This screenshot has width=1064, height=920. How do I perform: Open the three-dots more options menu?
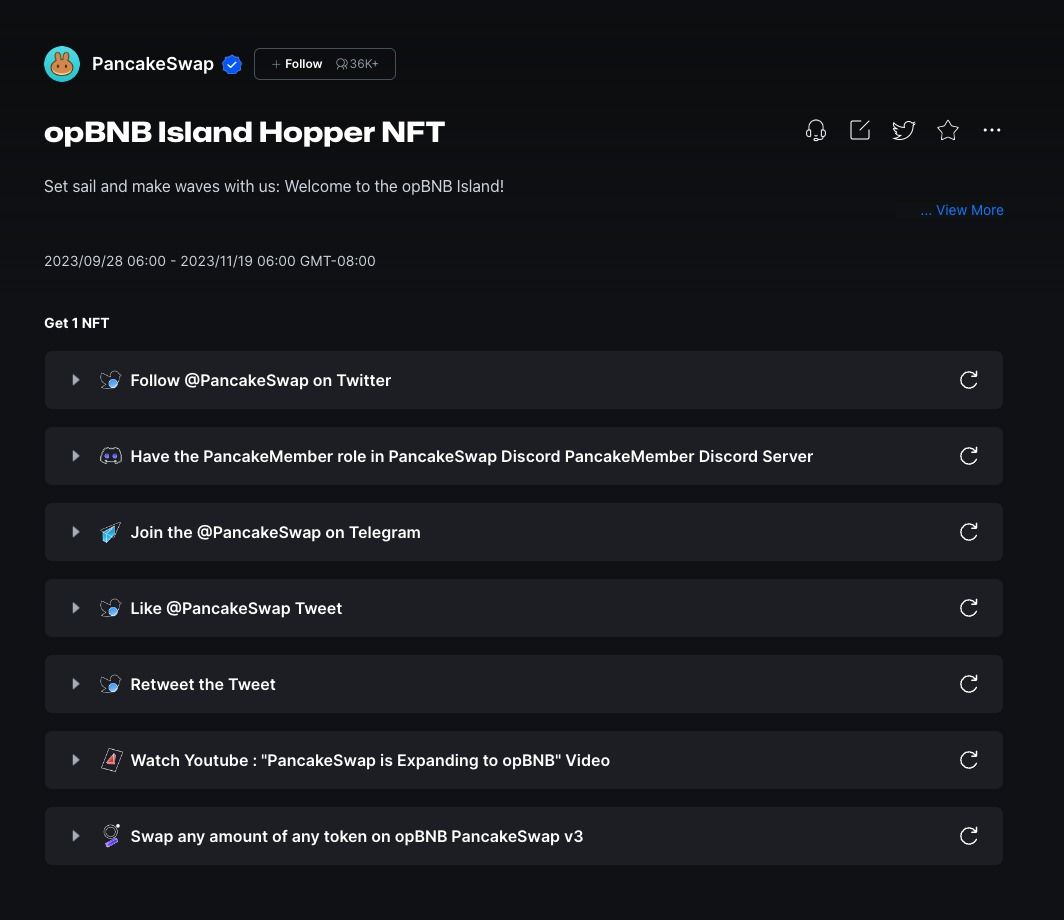click(x=991, y=130)
